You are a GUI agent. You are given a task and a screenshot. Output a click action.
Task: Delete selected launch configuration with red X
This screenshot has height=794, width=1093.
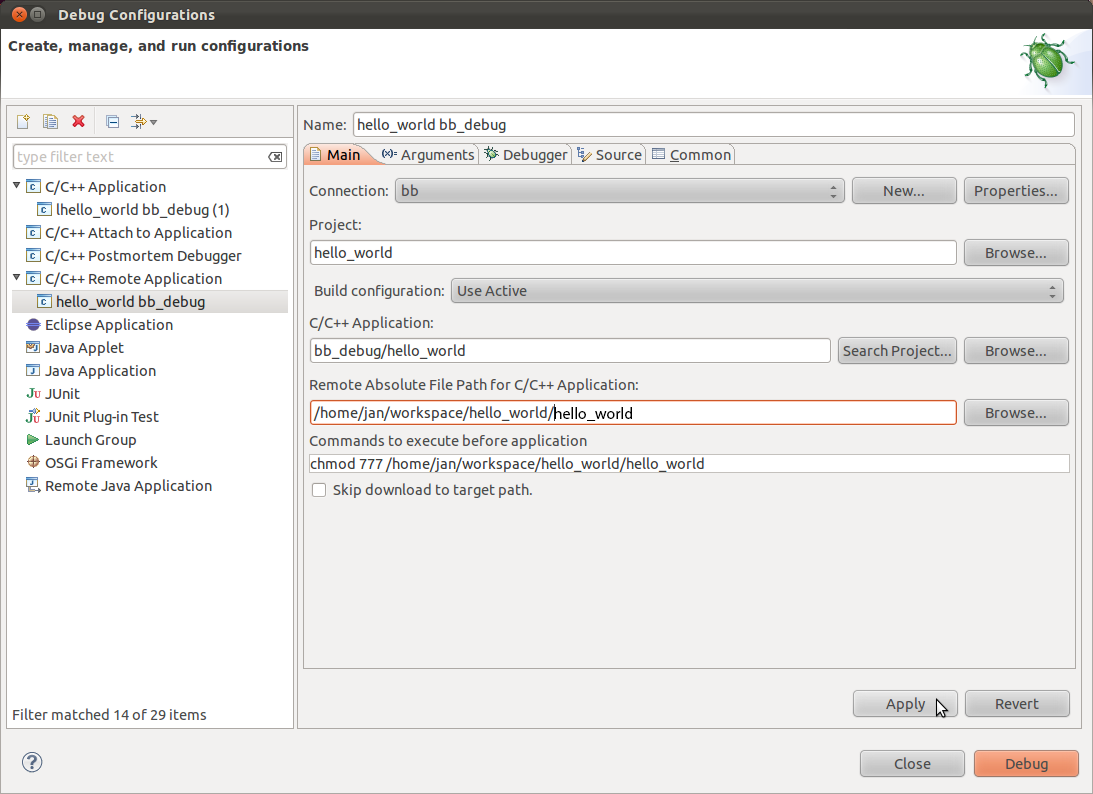tap(78, 121)
